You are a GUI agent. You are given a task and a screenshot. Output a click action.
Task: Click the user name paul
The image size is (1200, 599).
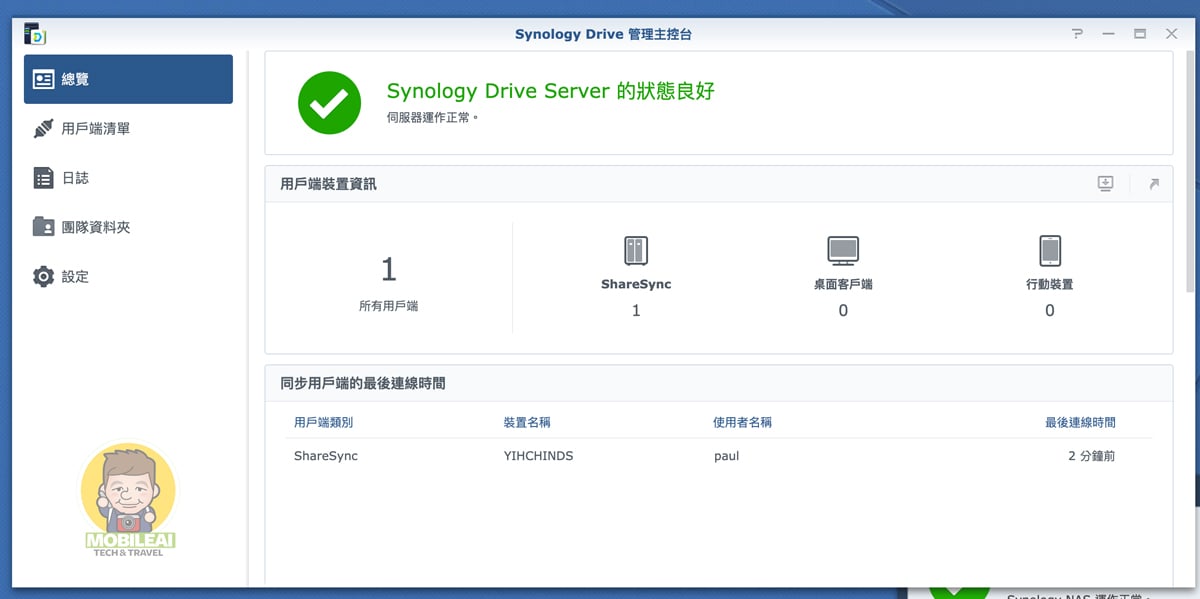click(726, 456)
